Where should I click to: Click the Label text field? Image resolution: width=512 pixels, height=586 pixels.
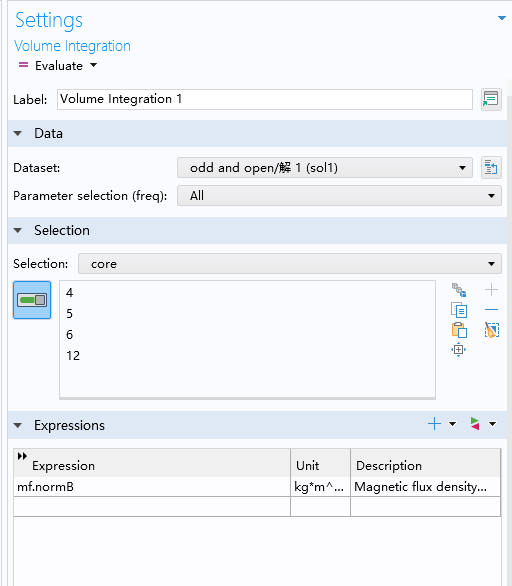point(265,99)
